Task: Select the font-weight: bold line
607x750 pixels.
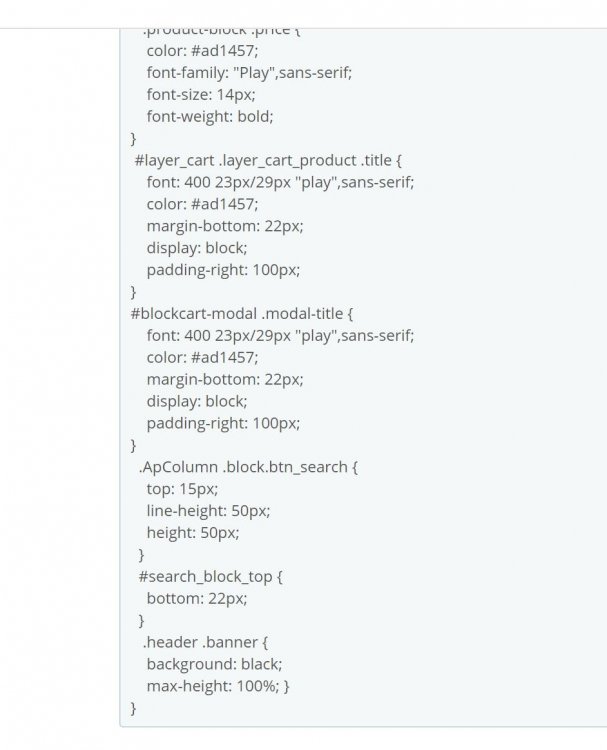Action: pyautogui.click(x=209, y=116)
